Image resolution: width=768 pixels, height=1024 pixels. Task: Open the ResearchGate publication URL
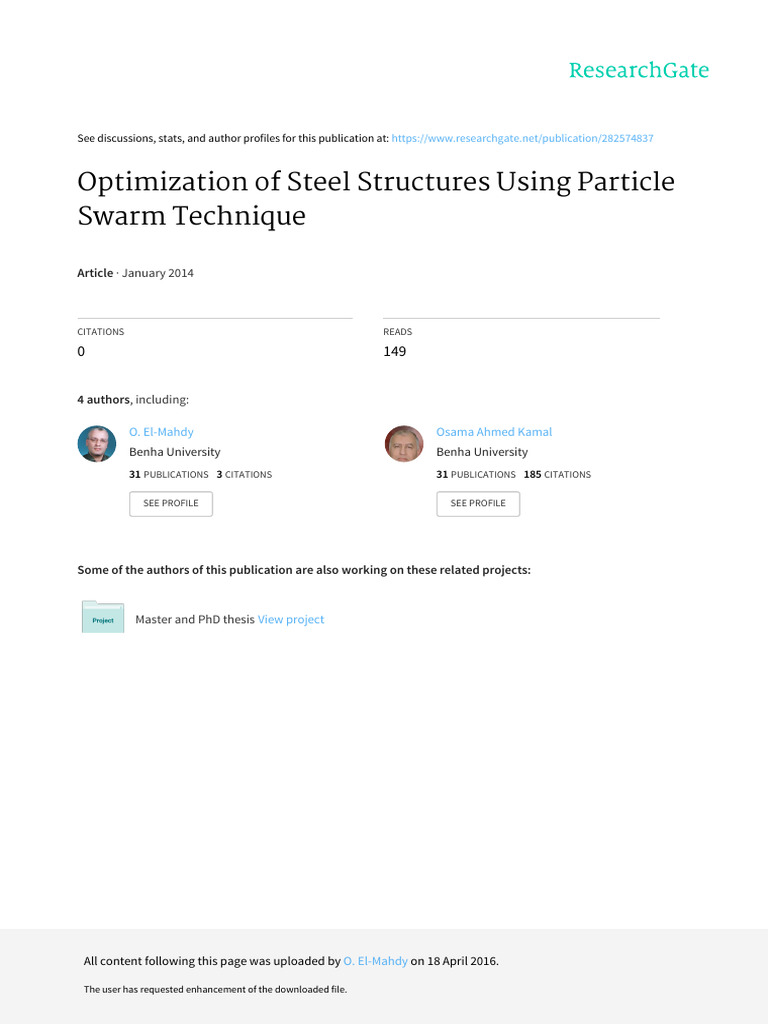click(523, 138)
